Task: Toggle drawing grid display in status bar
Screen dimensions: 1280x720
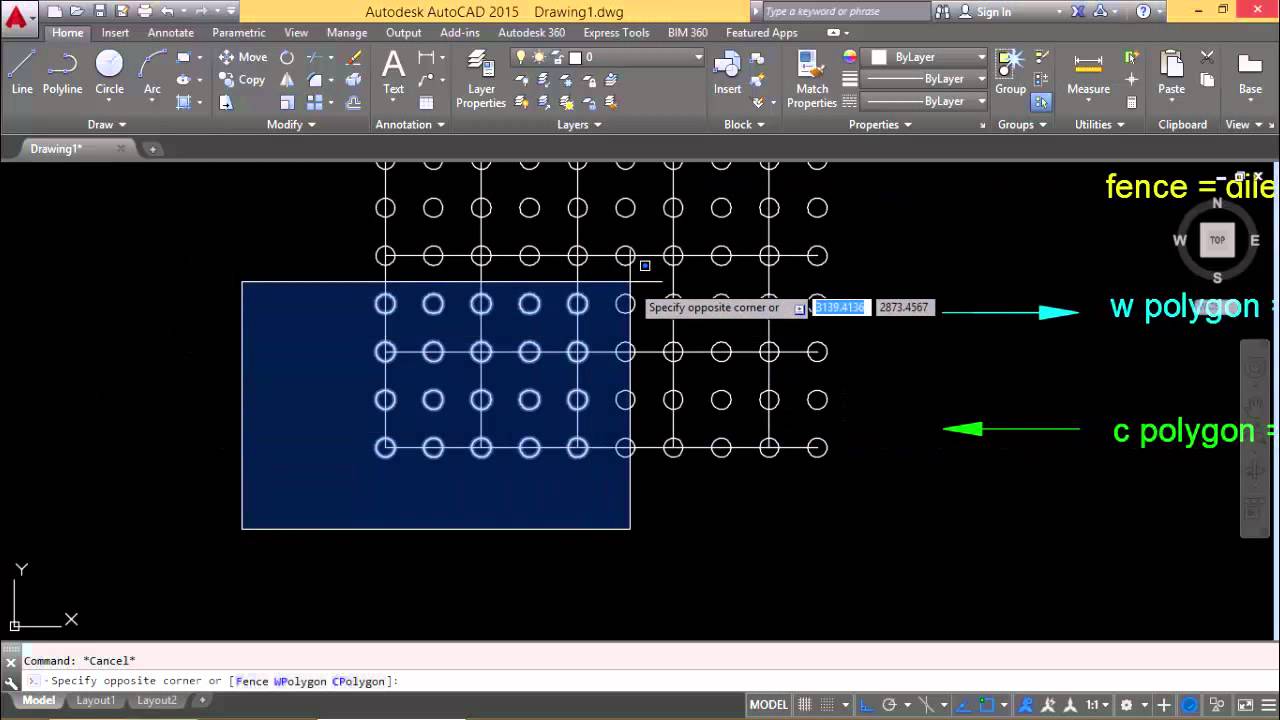Action: point(805,705)
